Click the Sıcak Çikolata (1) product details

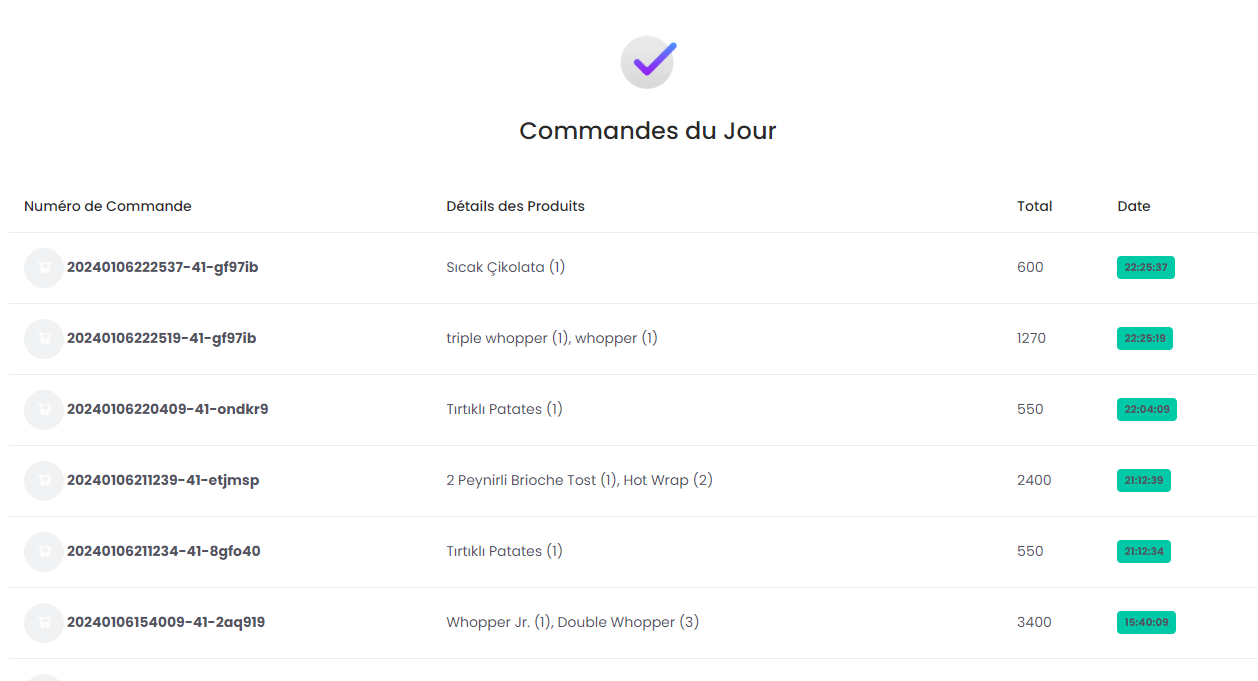click(x=506, y=267)
